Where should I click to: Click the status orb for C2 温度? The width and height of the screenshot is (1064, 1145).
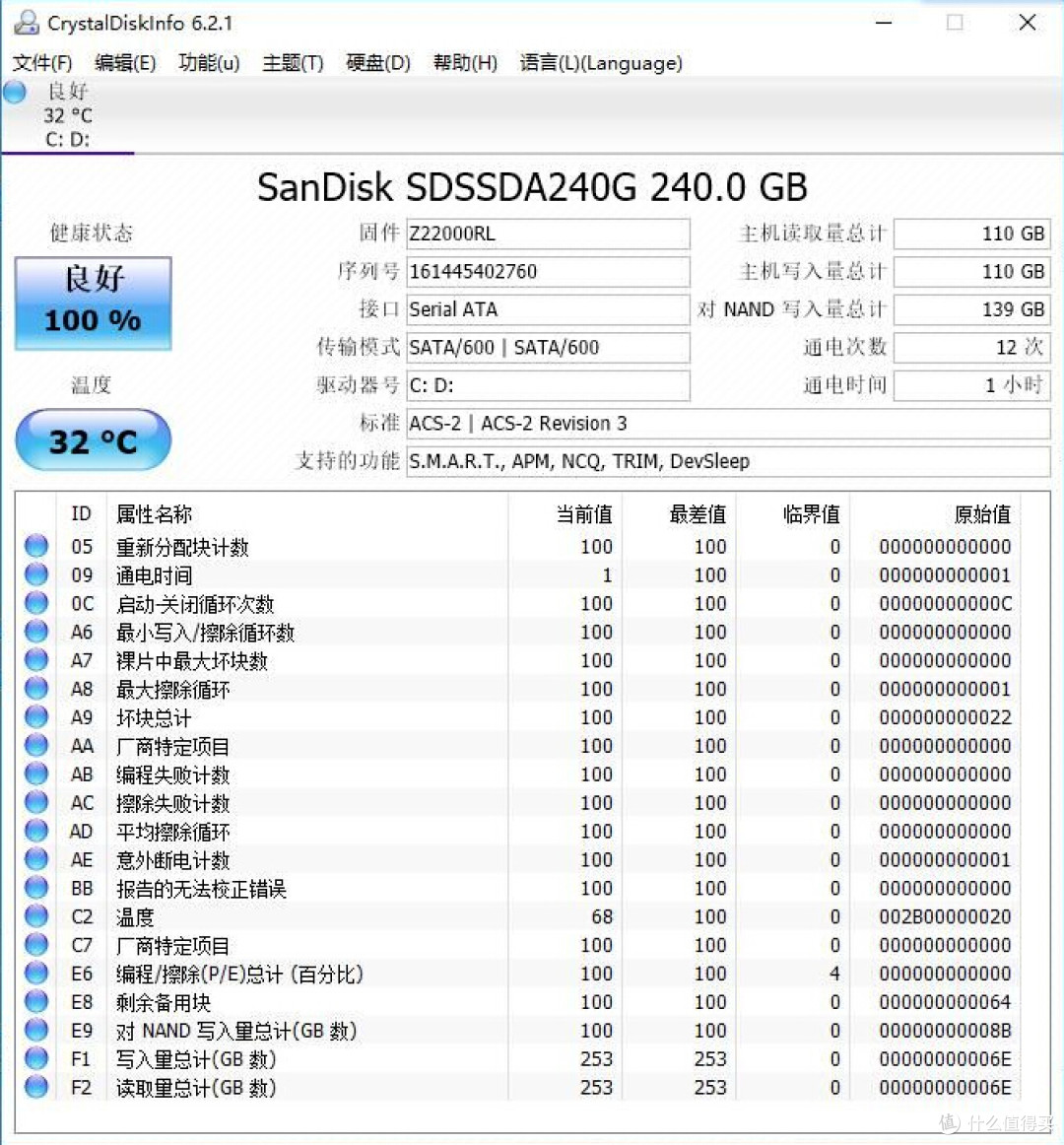point(36,915)
